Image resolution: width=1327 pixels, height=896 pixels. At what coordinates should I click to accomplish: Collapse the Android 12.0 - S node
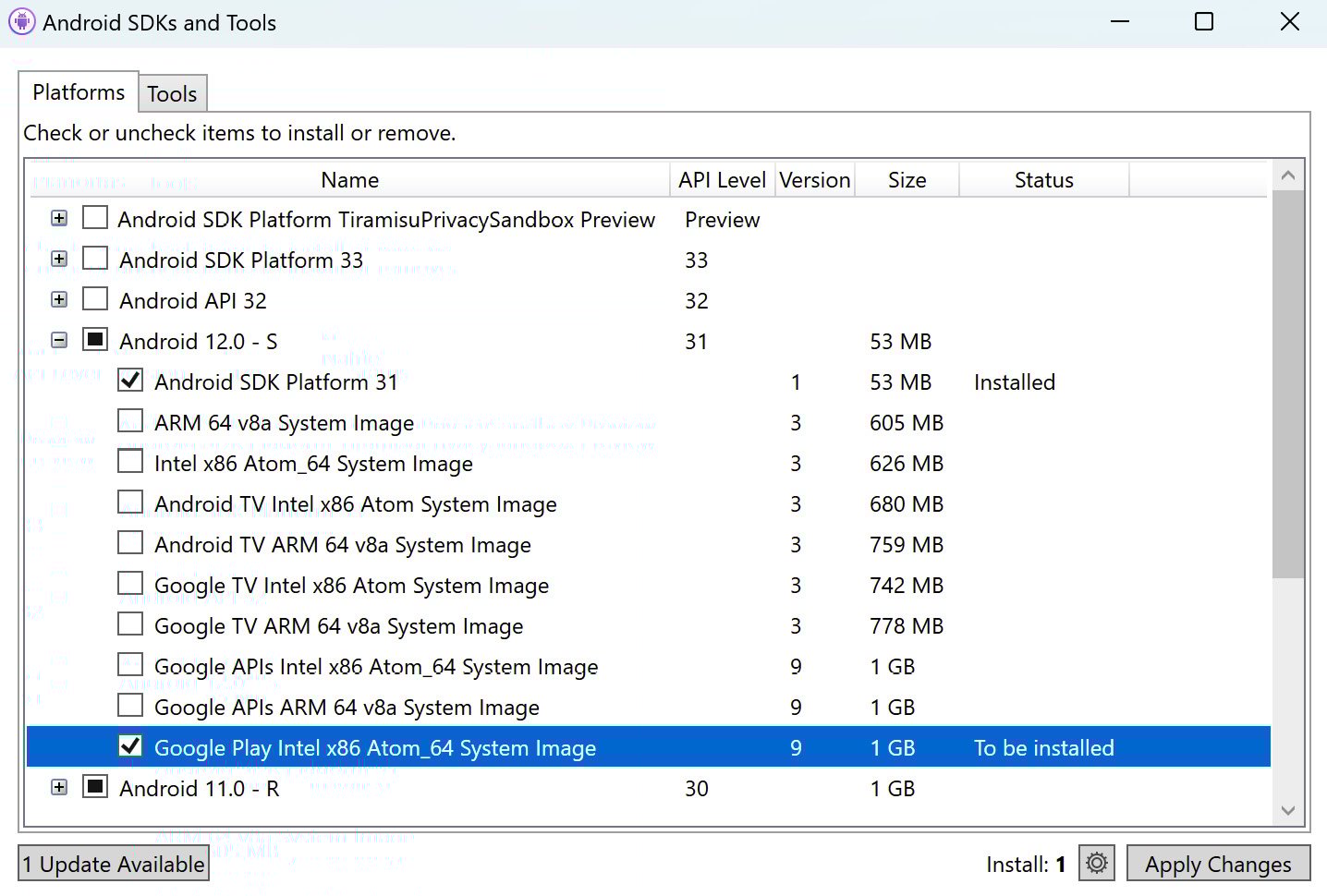[x=59, y=340]
